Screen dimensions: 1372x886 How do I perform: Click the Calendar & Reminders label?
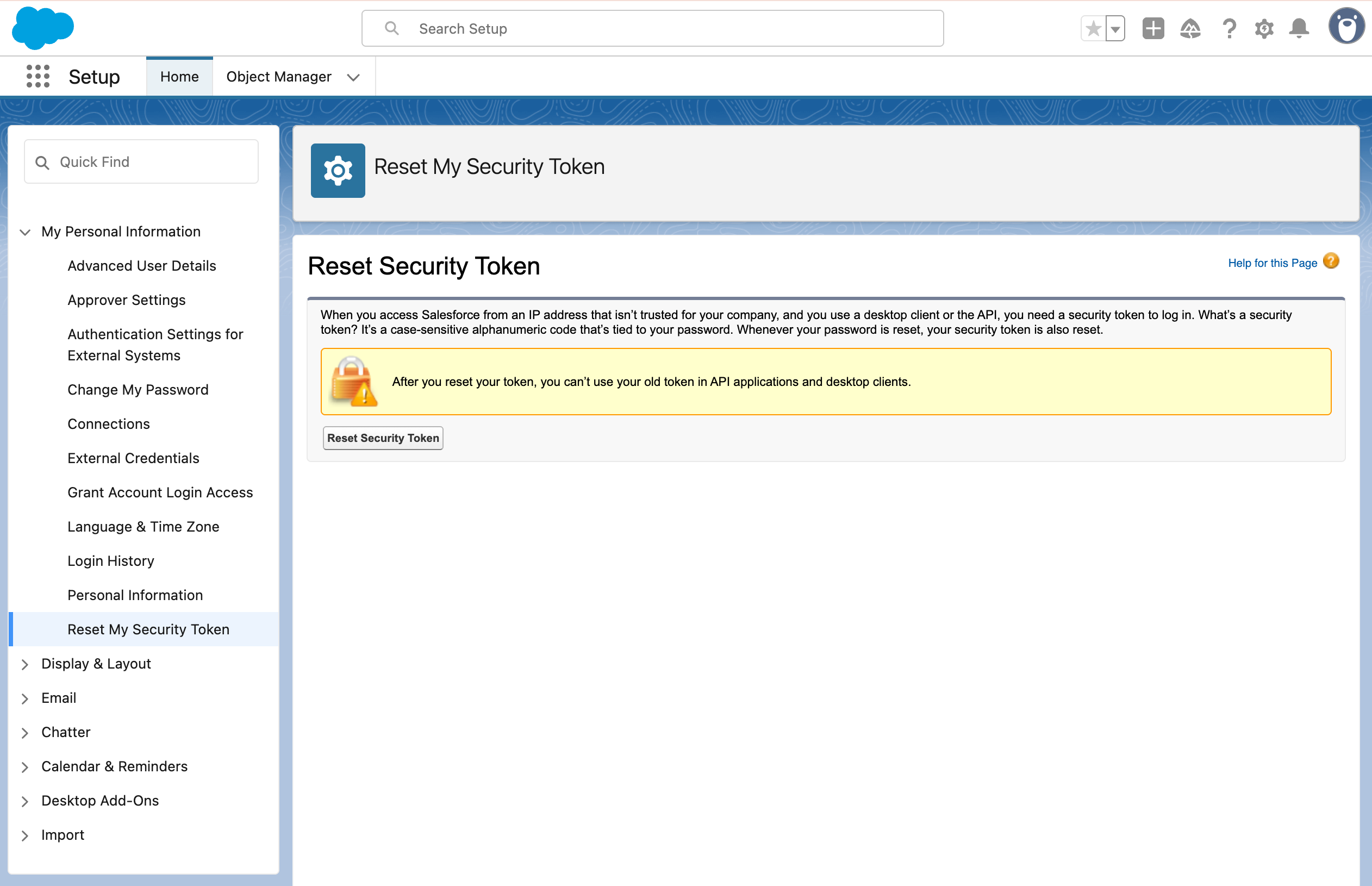(115, 766)
